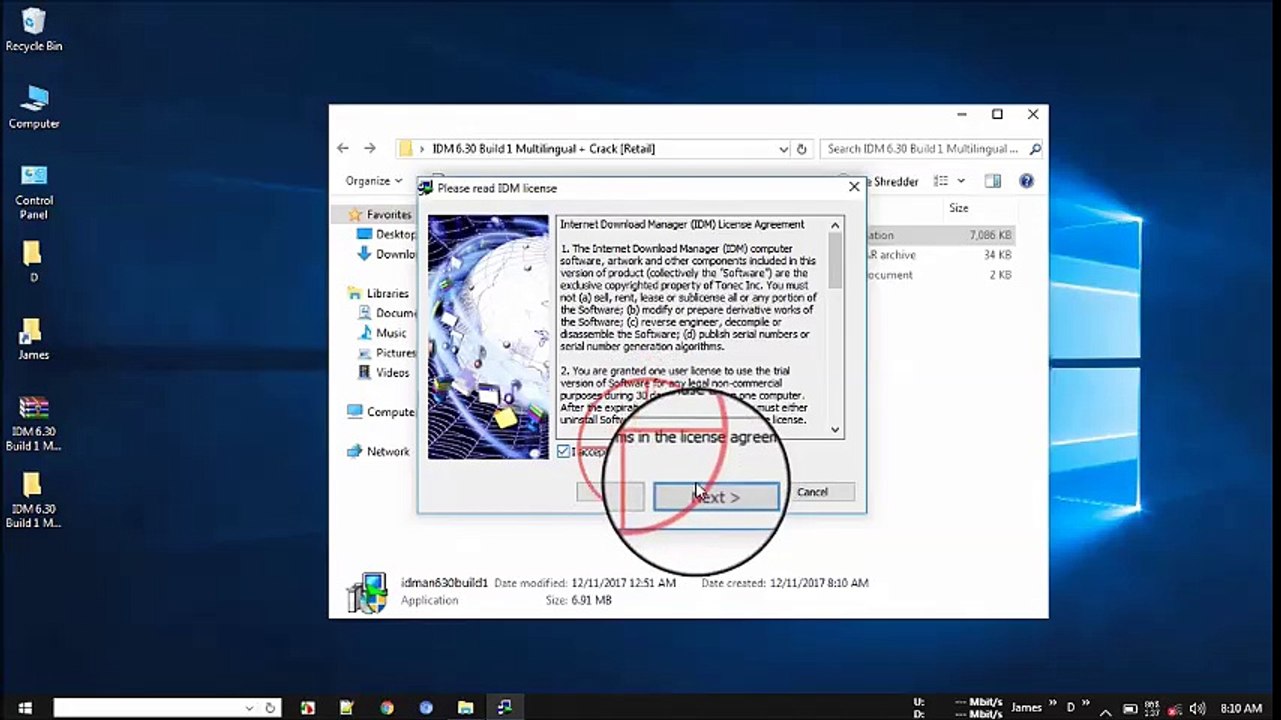Uncheck the accept license terms checkbox

pyautogui.click(x=564, y=452)
